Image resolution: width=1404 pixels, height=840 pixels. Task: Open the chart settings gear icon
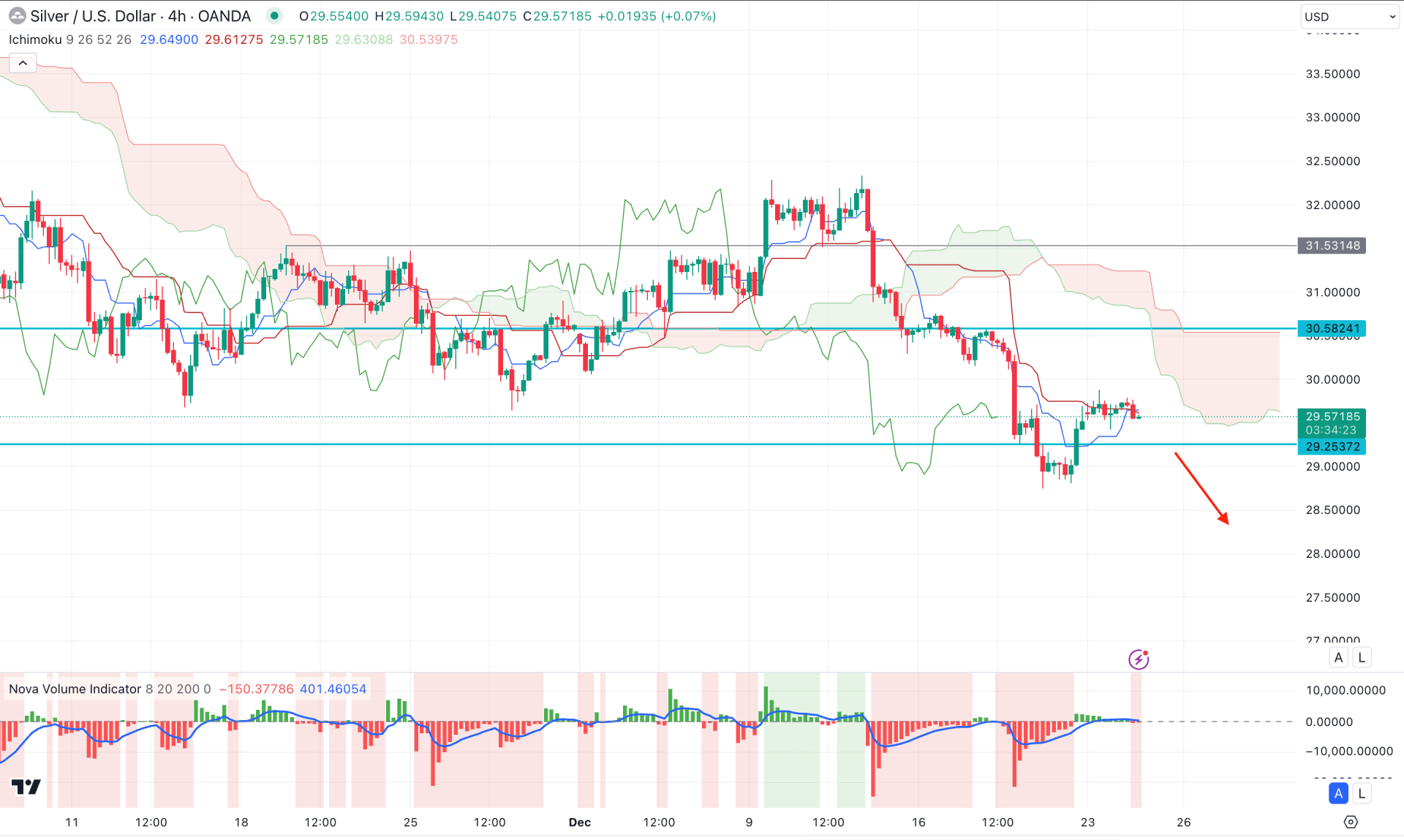click(1351, 822)
